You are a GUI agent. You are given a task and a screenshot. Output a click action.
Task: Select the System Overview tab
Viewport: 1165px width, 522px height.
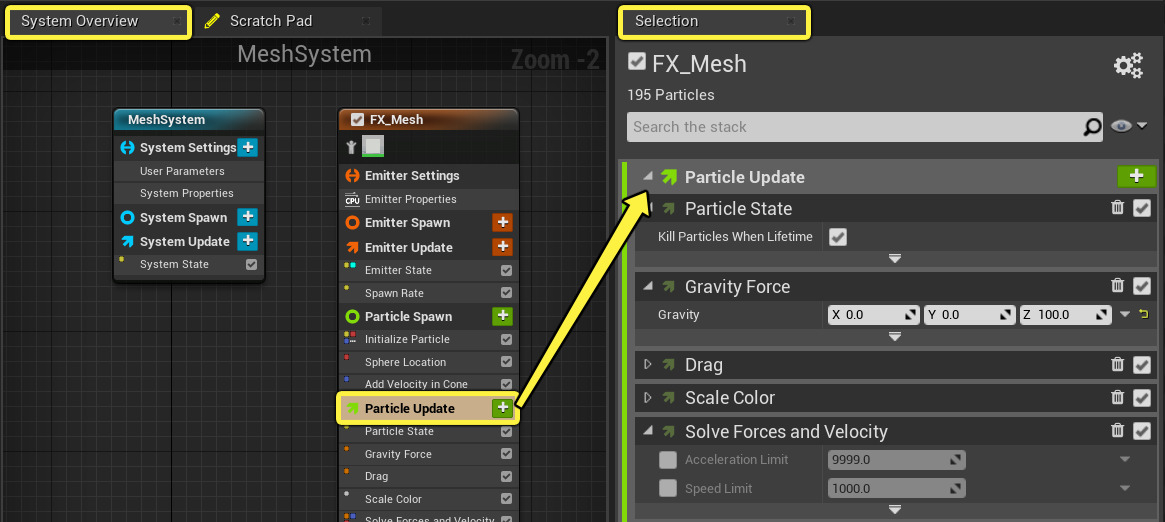(x=80, y=21)
